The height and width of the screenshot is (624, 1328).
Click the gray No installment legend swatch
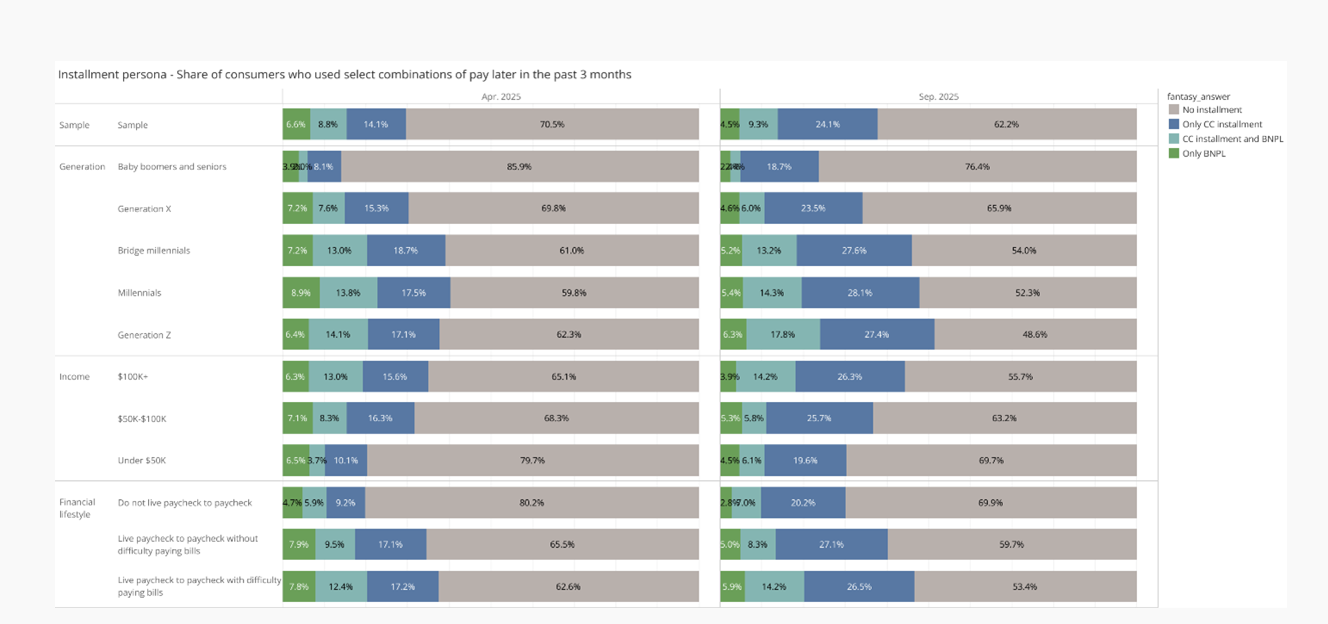click(x=1174, y=110)
